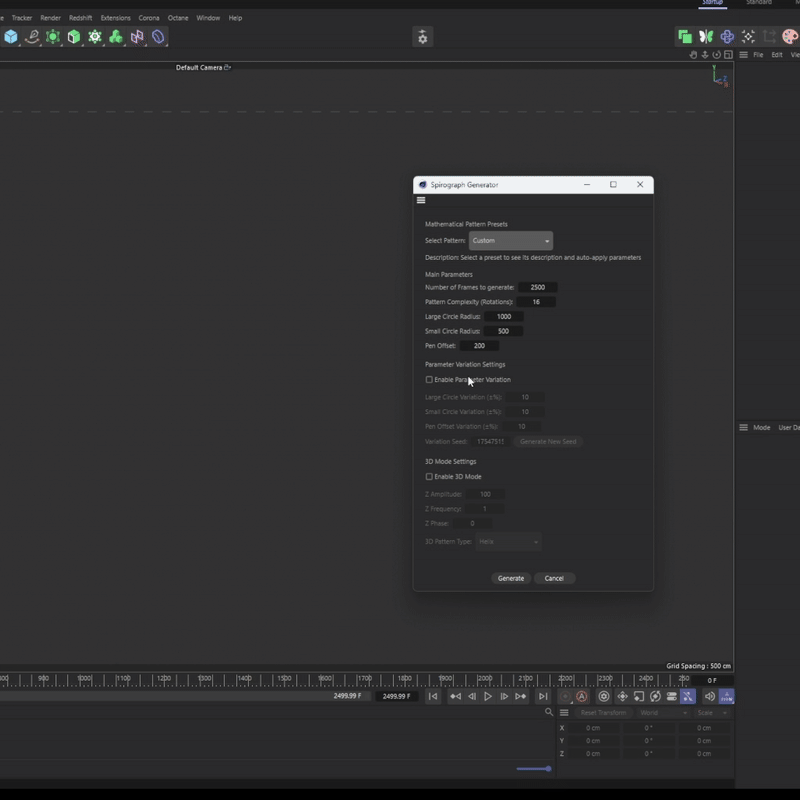Viewport: 800px width, 800px height.
Task: Open the Field objects icon
Action: click(137, 37)
